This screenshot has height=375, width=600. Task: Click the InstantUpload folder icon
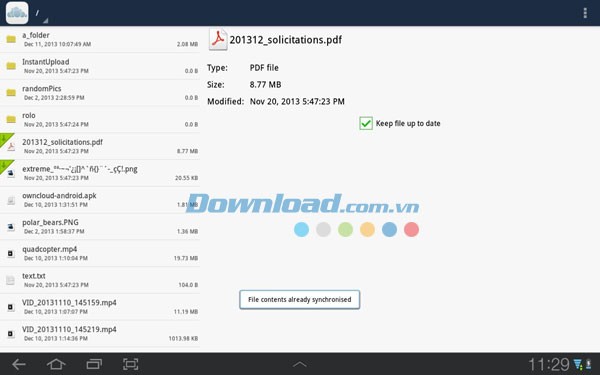[x=11, y=66]
